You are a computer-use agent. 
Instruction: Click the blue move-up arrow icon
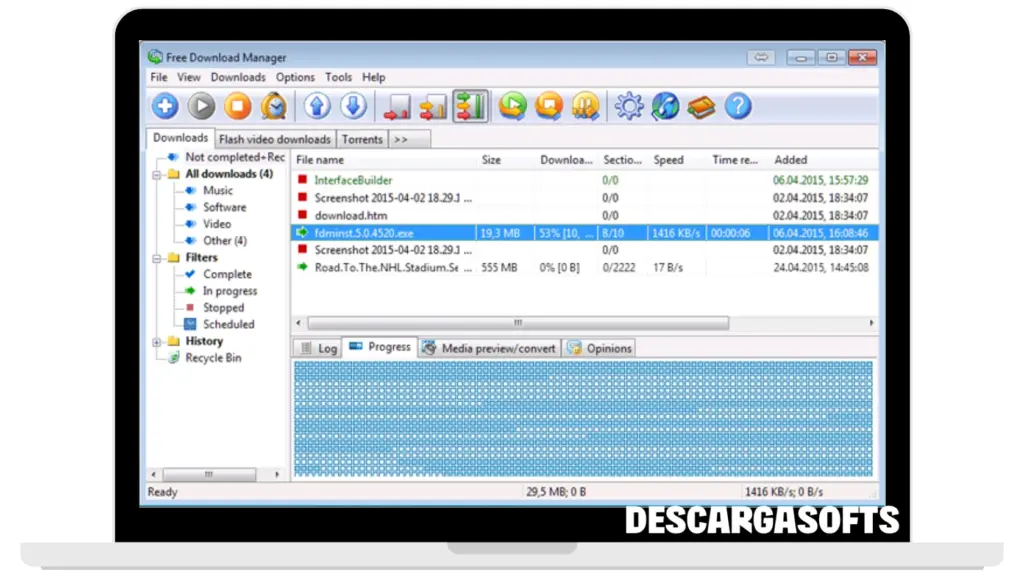(x=317, y=106)
